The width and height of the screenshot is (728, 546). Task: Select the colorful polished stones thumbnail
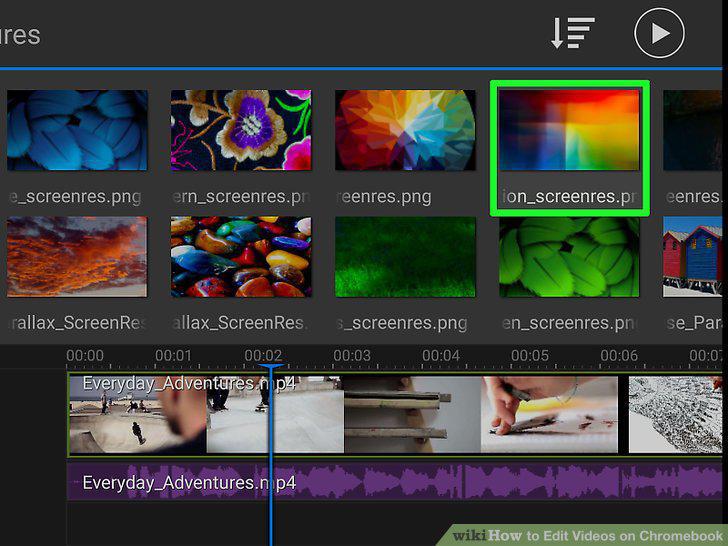(x=241, y=257)
